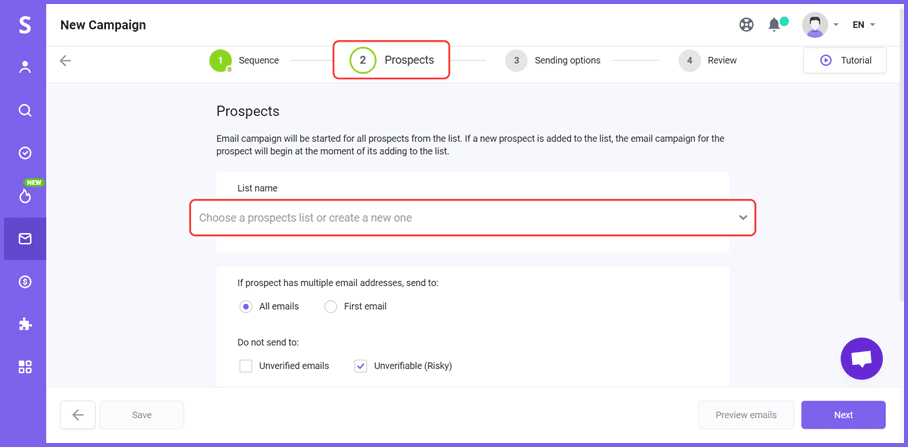The height and width of the screenshot is (447, 908).
Task: Select the First email radio option
Action: point(331,306)
